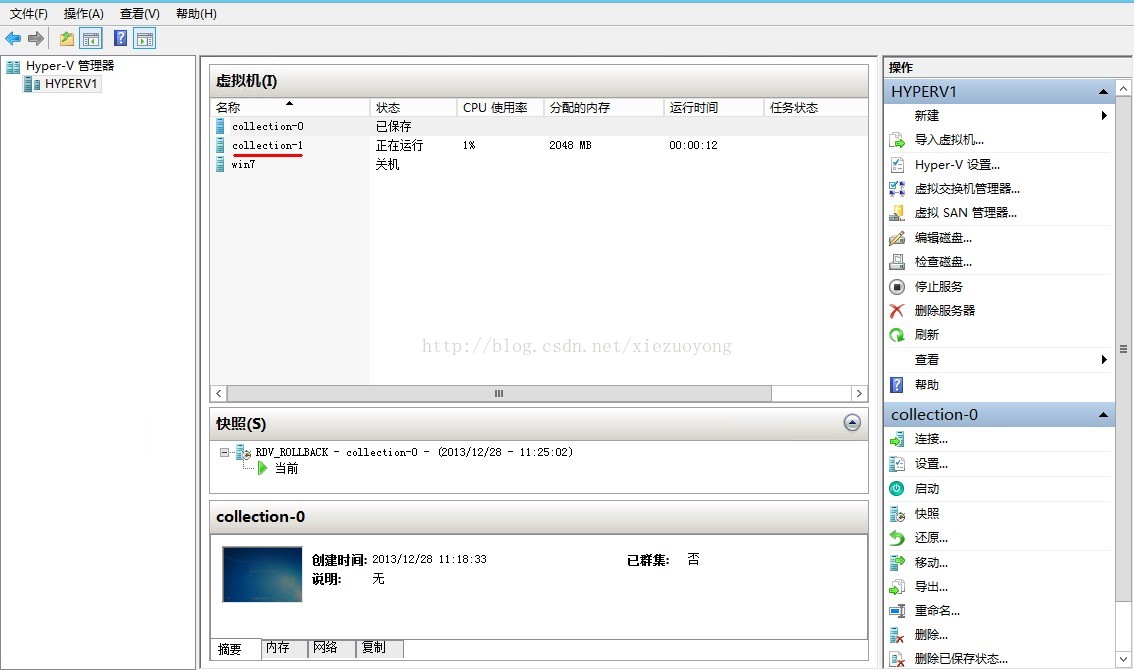Open the virtual switch manager icon (虚拟交换机管理器)
Screen dimensions: 1134x670
(x=897, y=189)
